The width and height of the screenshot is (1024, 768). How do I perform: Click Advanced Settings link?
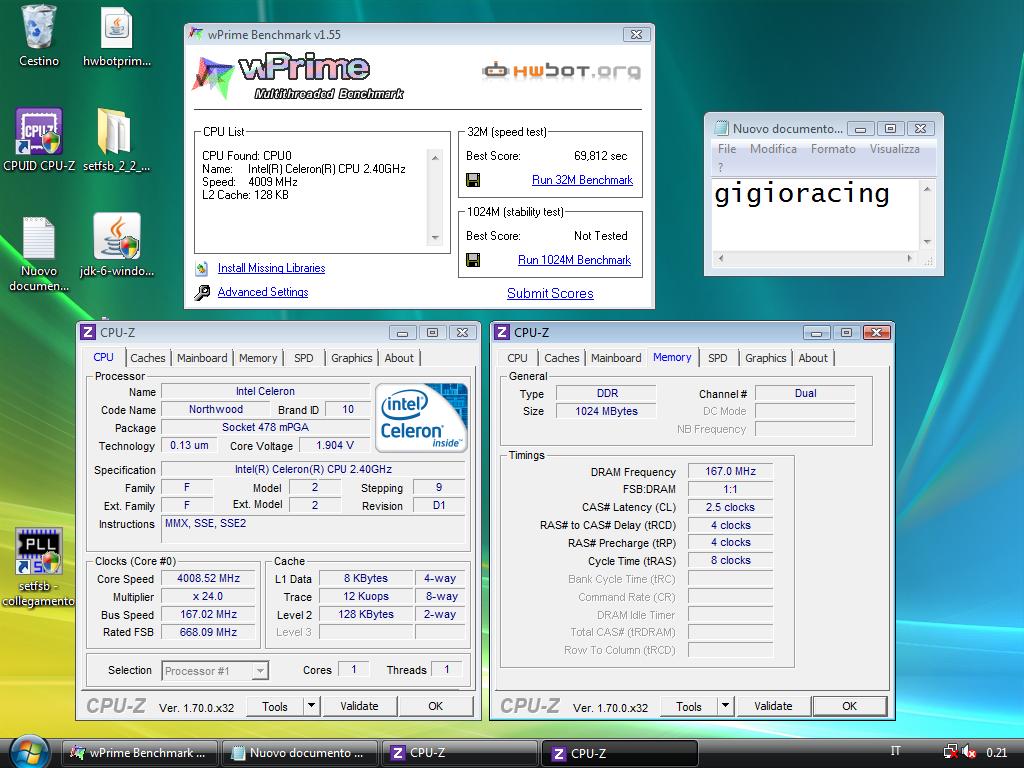coord(263,292)
